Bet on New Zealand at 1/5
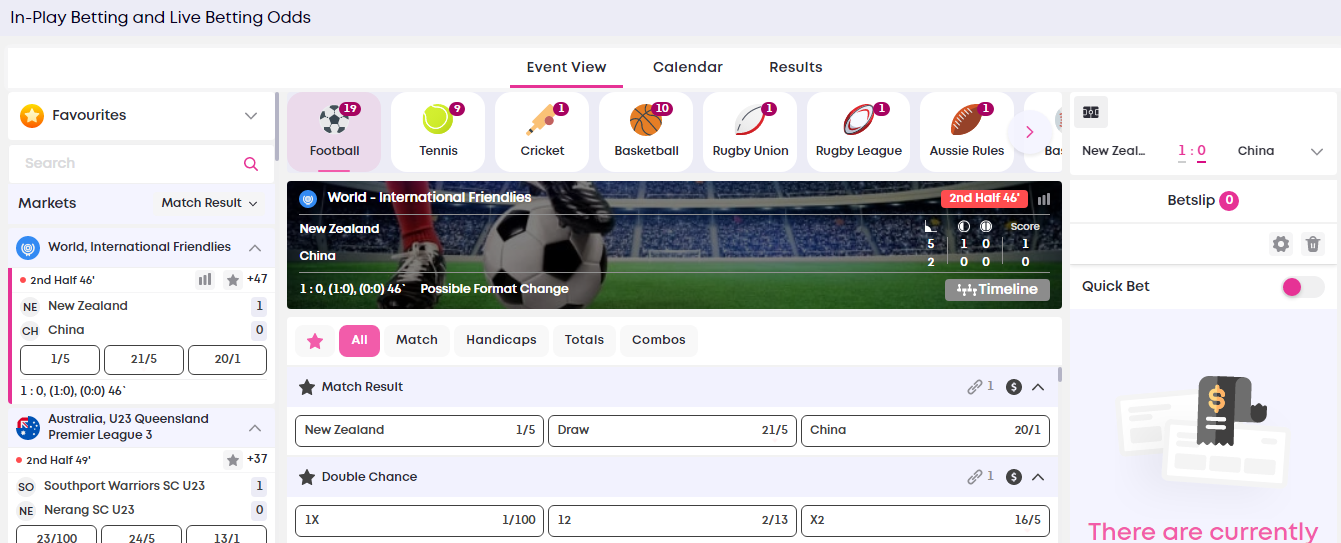 tap(419, 430)
